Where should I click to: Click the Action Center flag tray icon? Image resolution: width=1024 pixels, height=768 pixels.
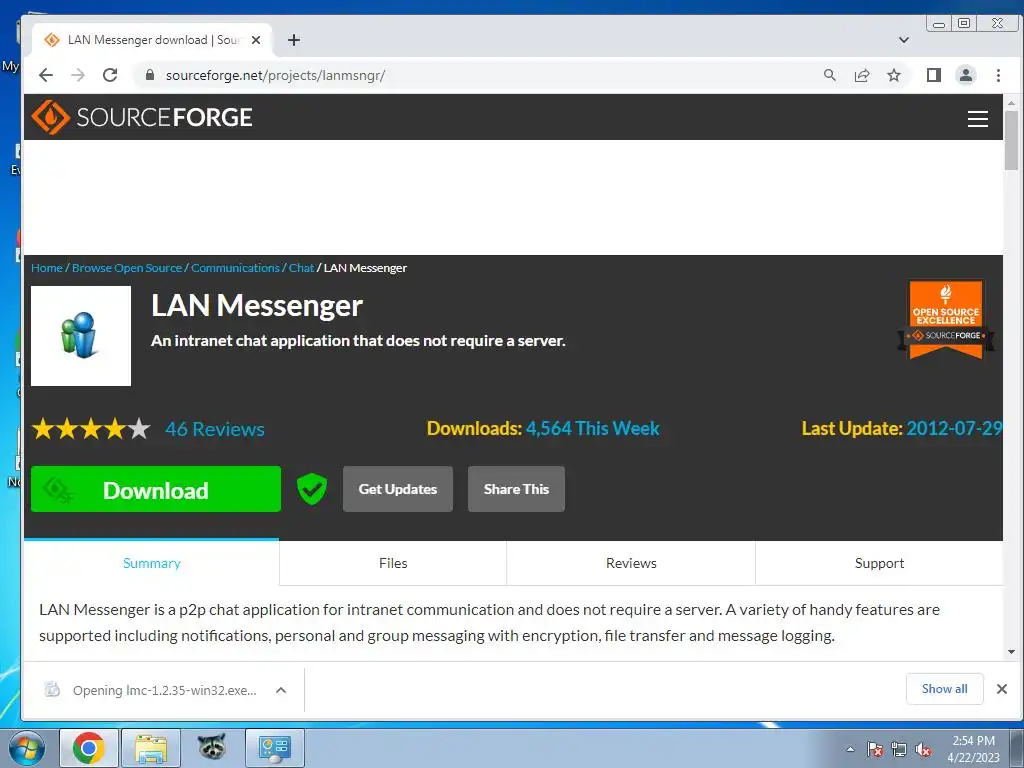point(875,749)
